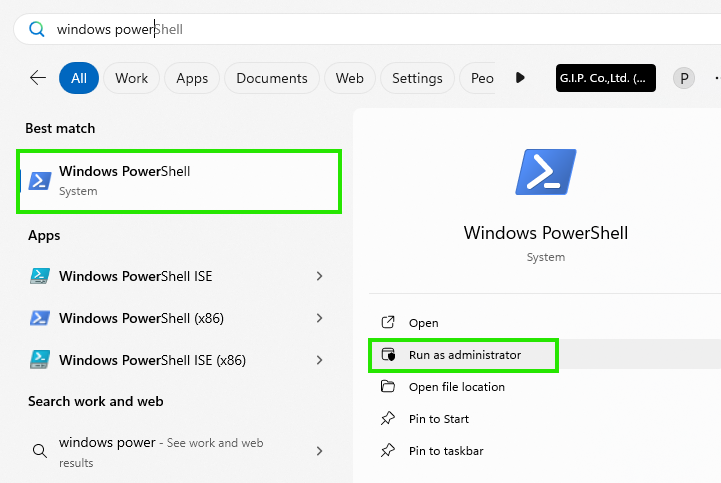
Task: Click inside the search text field
Action: [x=368, y=29]
